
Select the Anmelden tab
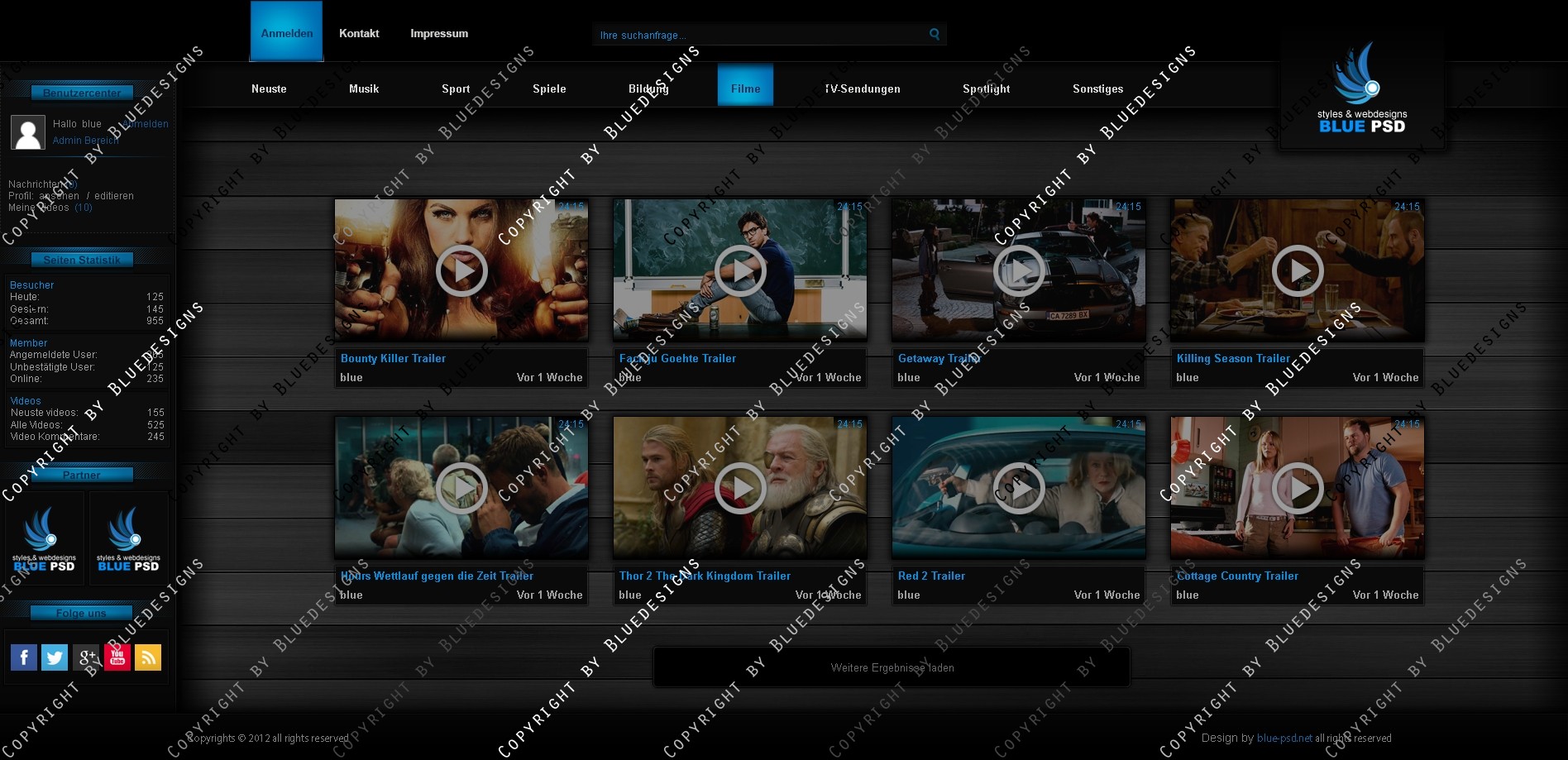coord(287,31)
